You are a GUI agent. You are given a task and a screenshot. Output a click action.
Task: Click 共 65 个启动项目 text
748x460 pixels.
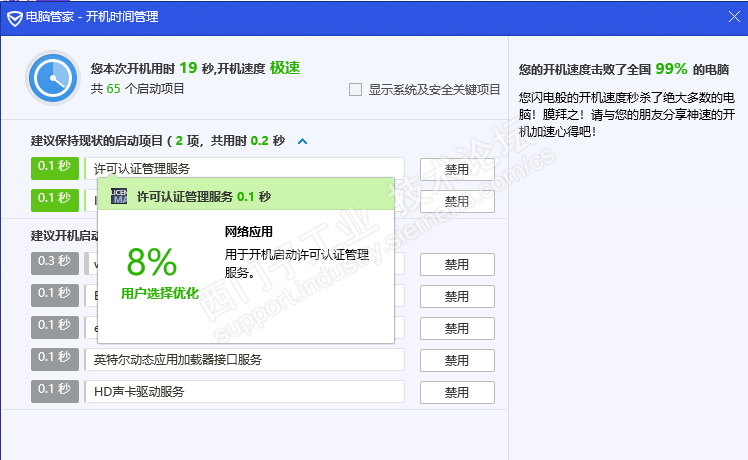coord(137,89)
